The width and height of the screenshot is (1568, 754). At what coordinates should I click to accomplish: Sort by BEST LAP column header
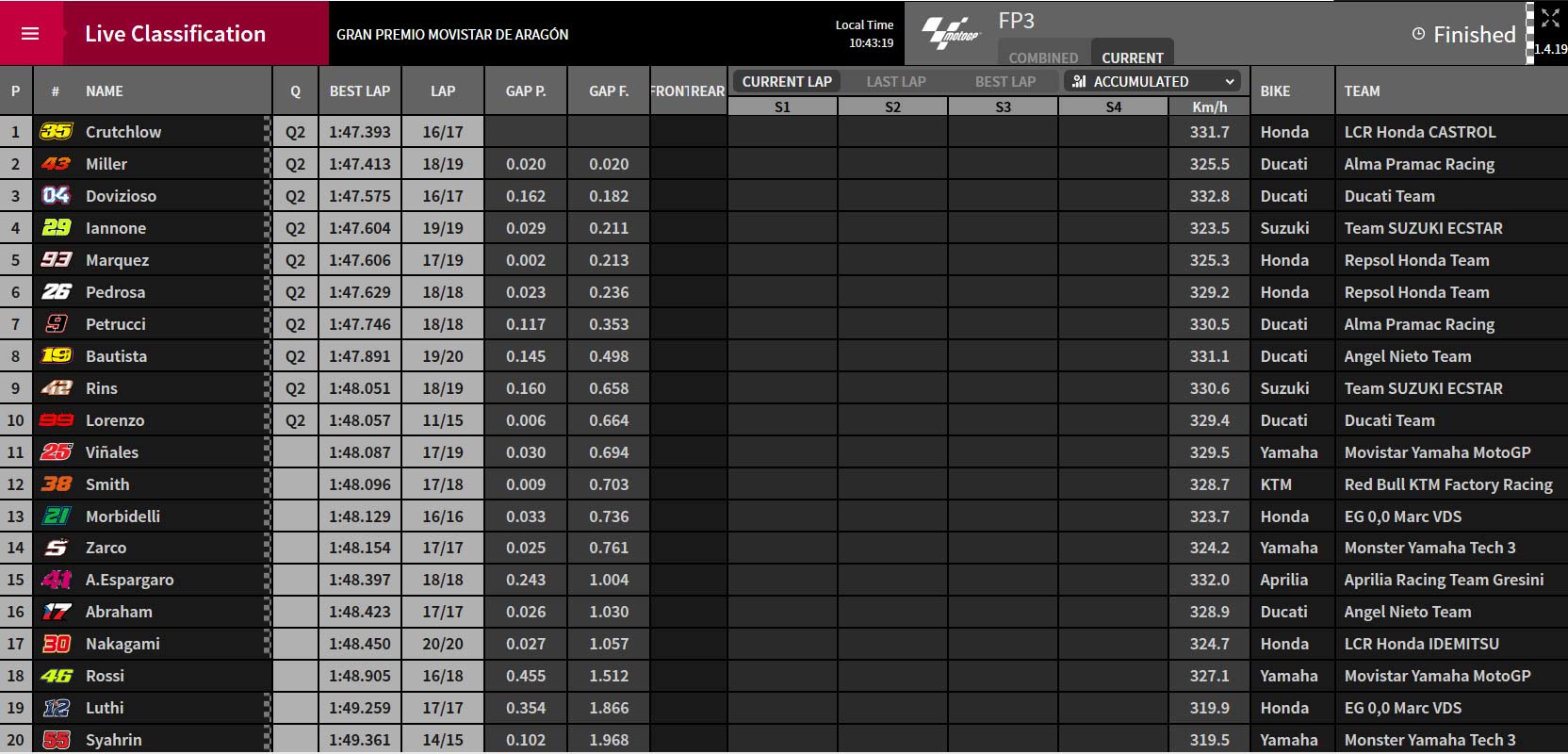click(x=360, y=90)
